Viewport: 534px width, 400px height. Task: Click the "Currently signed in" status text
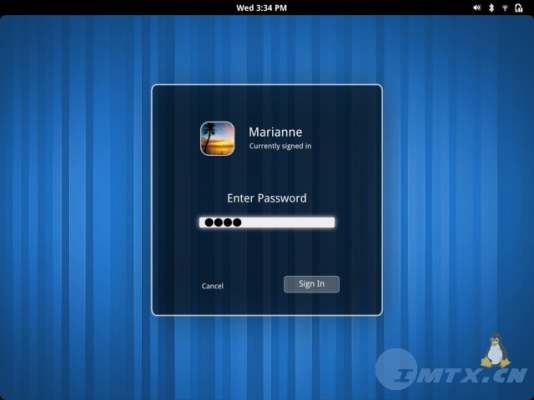pyautogui.click(x=280, y=146)
